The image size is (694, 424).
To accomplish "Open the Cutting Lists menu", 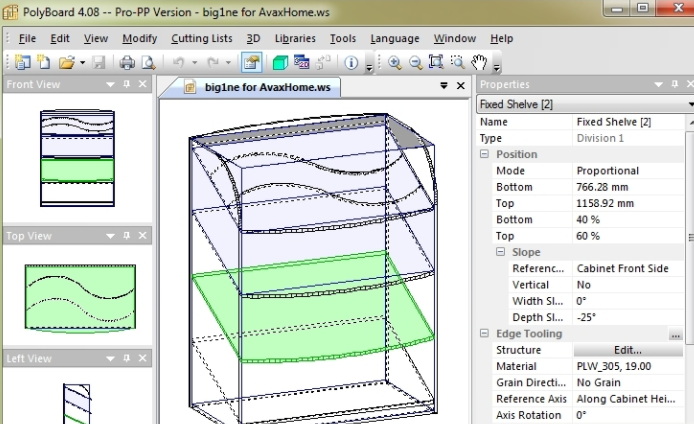I will pos(203,38).
